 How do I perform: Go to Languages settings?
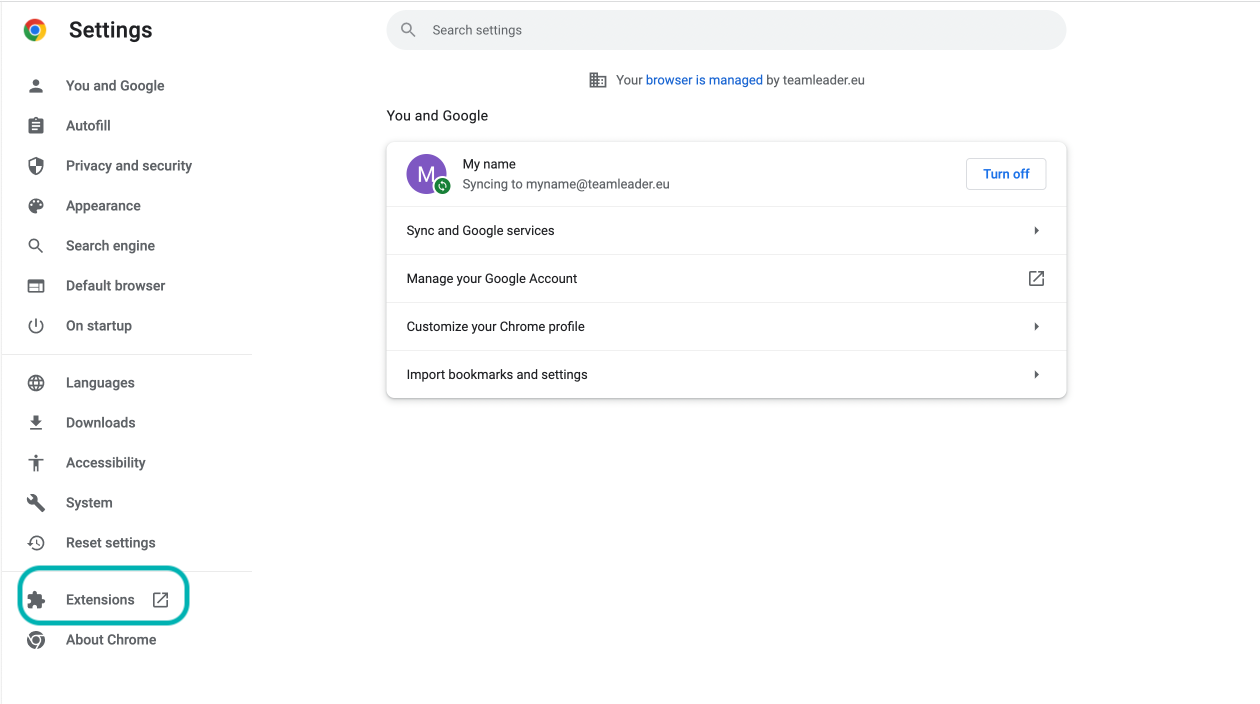coord(100,383)
